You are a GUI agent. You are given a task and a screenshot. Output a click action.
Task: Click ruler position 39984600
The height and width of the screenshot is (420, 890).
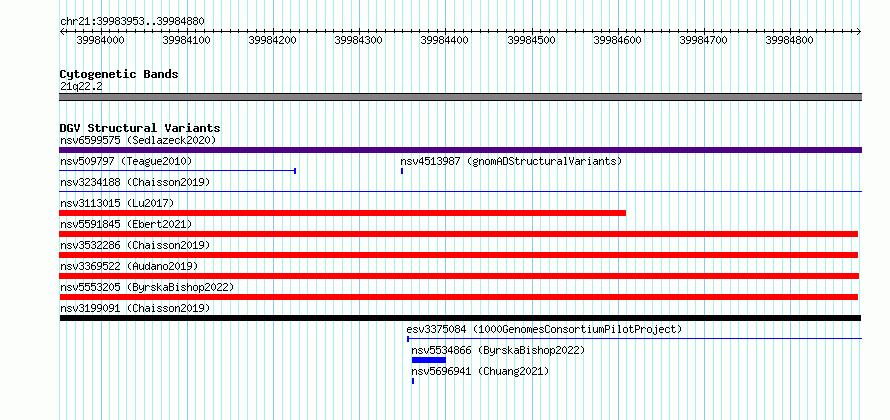click(617, 40)
